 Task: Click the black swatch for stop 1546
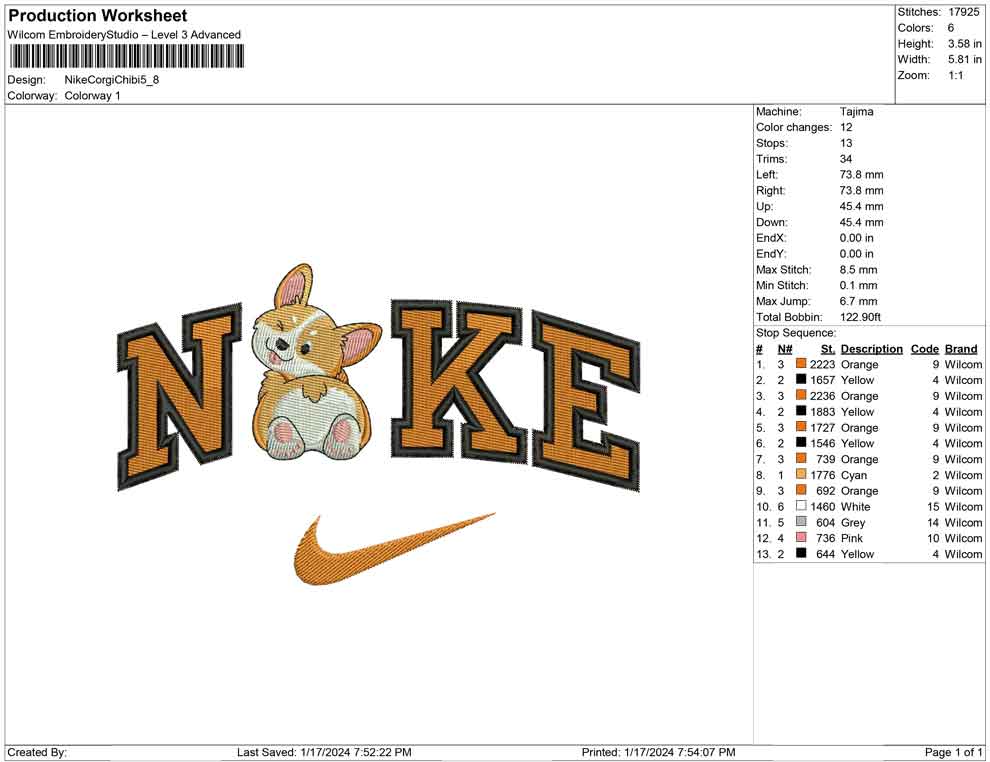click(x=801, y=443)
